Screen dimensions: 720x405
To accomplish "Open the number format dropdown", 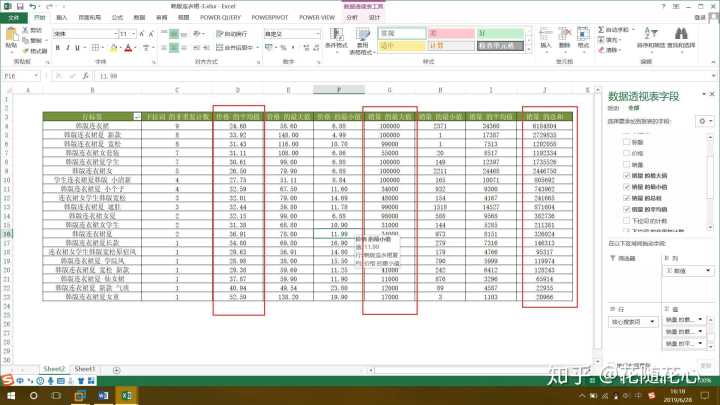I will [x=317, y=34].
